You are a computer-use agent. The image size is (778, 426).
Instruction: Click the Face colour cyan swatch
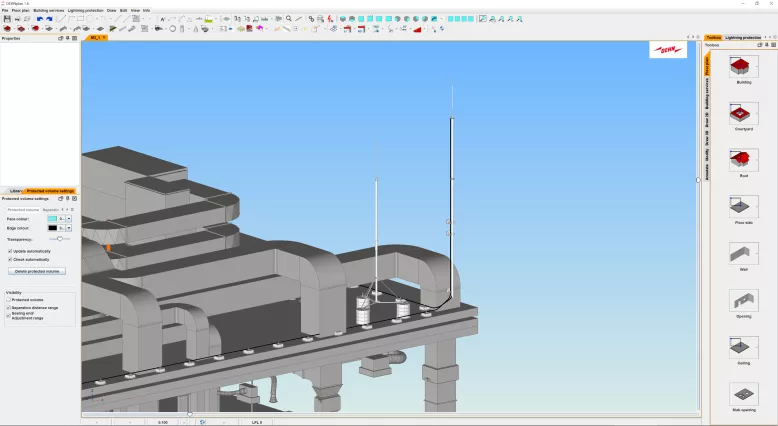point(52,219)
